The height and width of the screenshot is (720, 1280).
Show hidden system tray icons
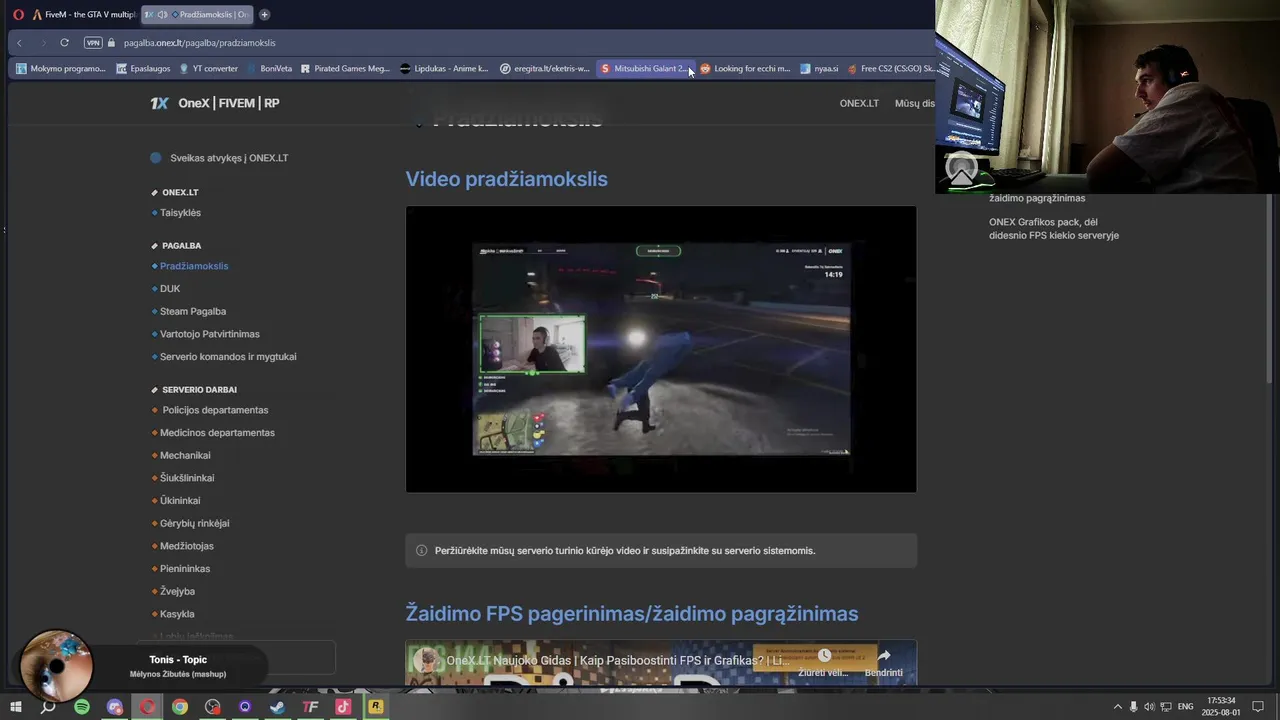point(1118,707)
